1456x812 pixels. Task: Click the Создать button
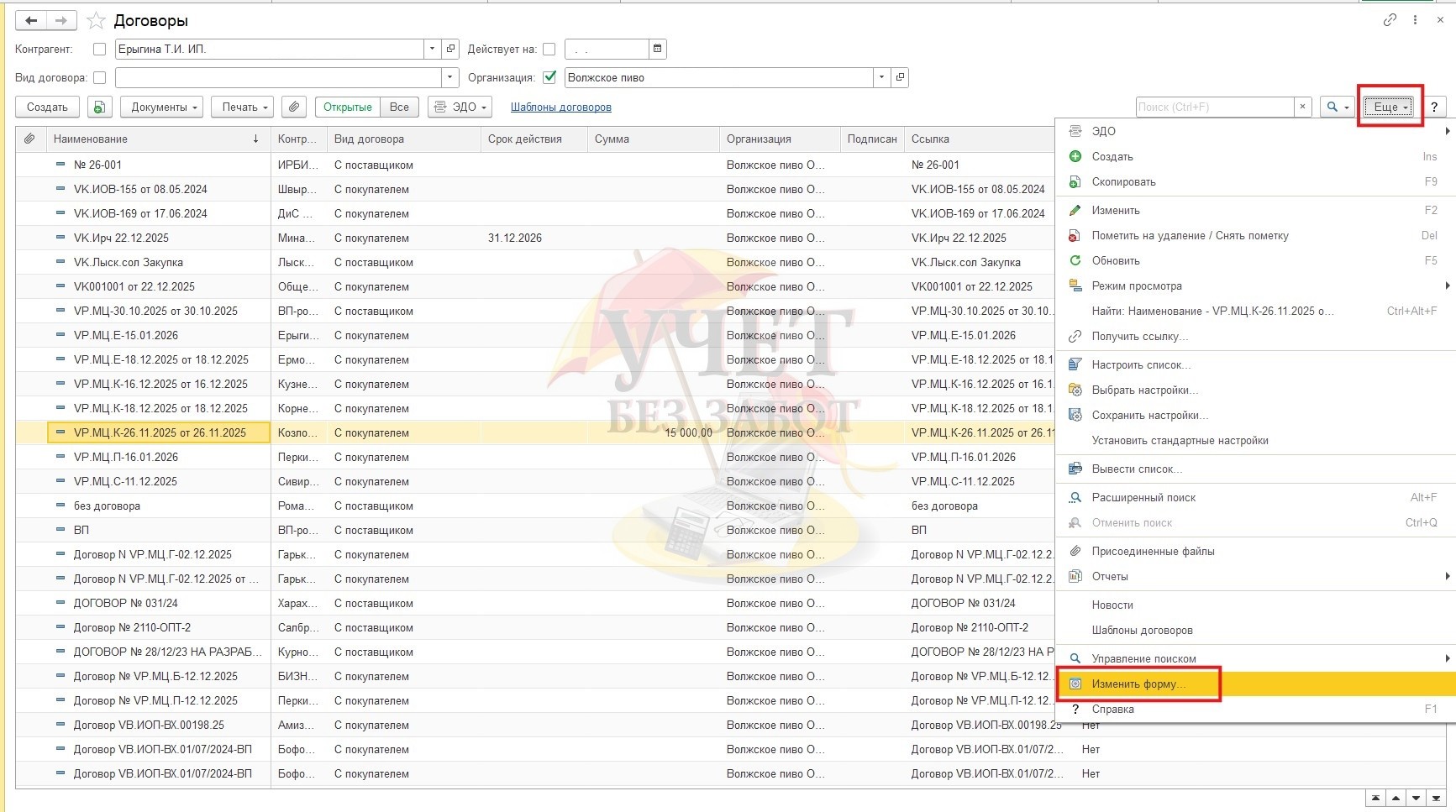[47, 107]
